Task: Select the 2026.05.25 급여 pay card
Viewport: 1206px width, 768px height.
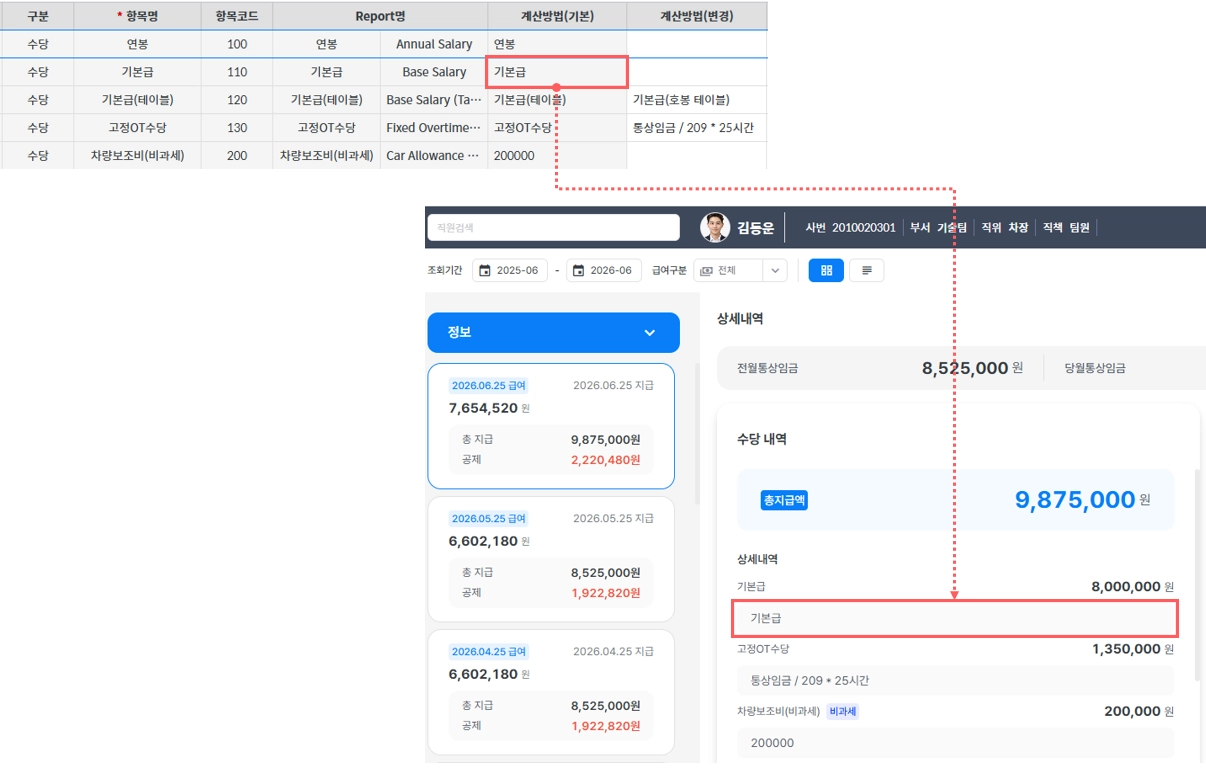Action: click(x=551, y=559)
